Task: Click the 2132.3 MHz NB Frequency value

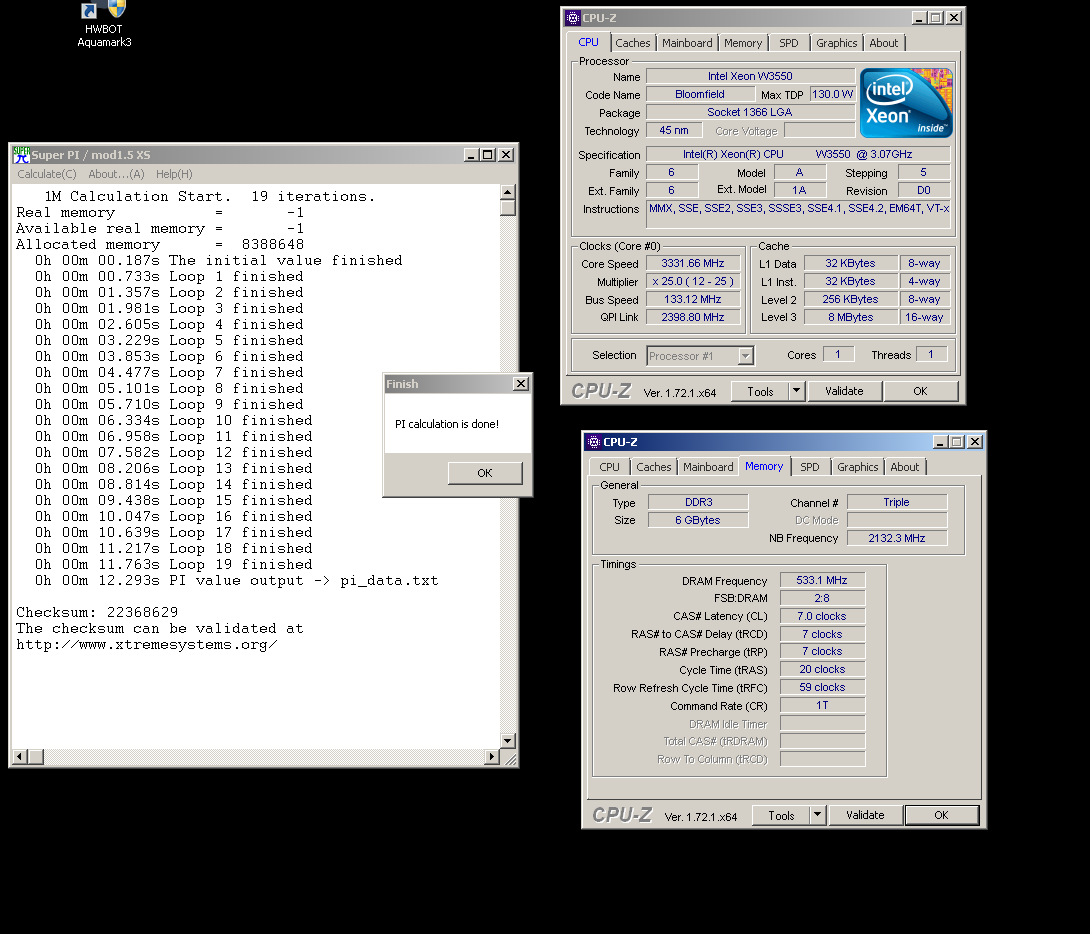Action: pyautogui.click(x=897, y=538)
